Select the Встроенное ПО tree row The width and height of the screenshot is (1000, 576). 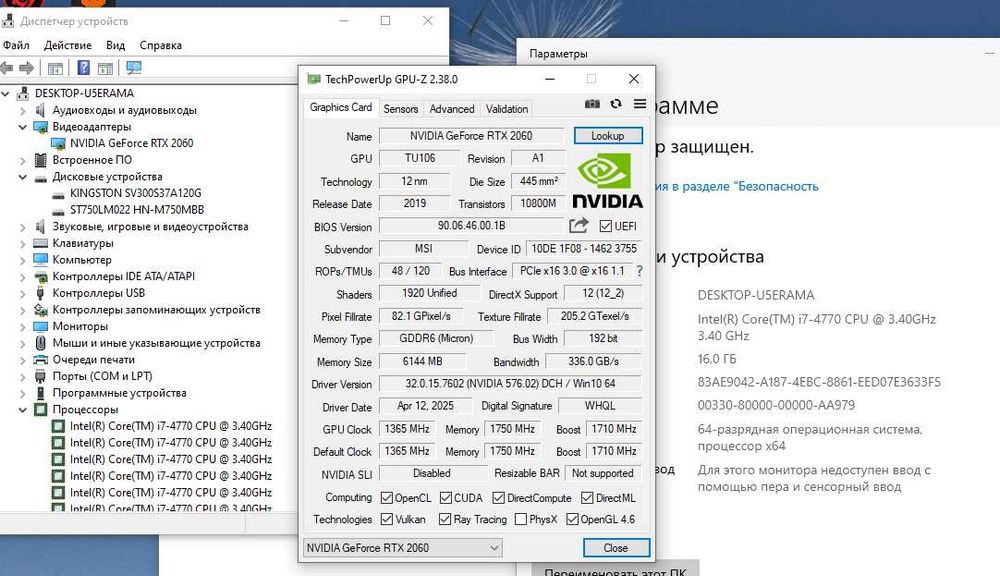pyautogui.click(x=92, y=160)
